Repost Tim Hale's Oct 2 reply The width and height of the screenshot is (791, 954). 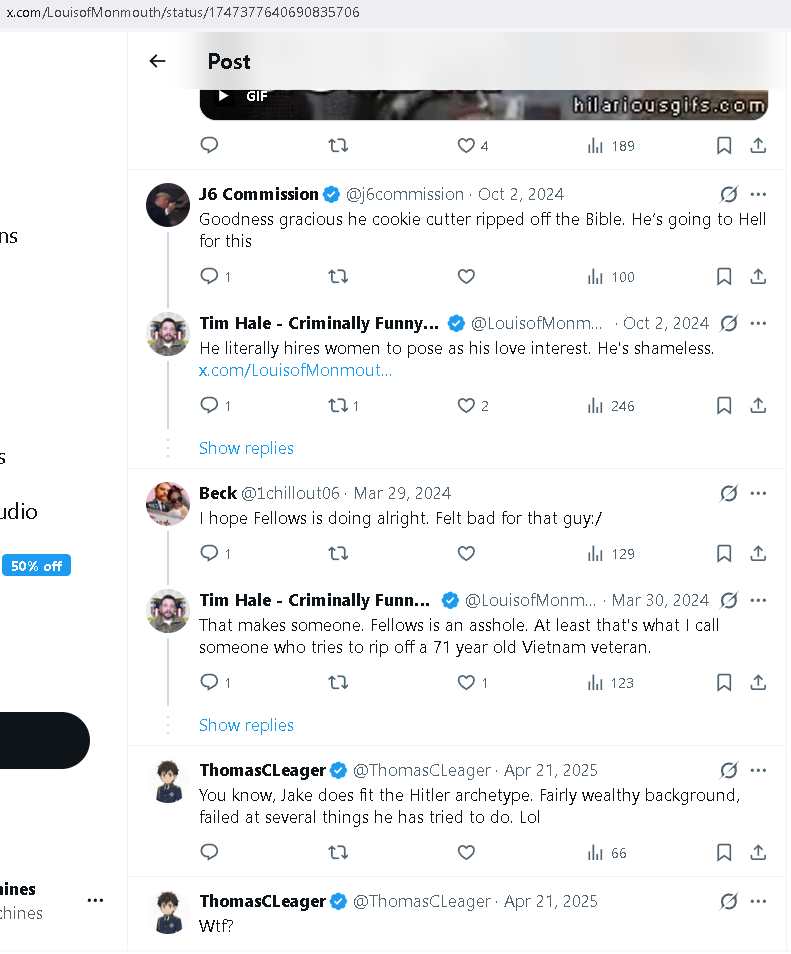(x=338, y=406)
